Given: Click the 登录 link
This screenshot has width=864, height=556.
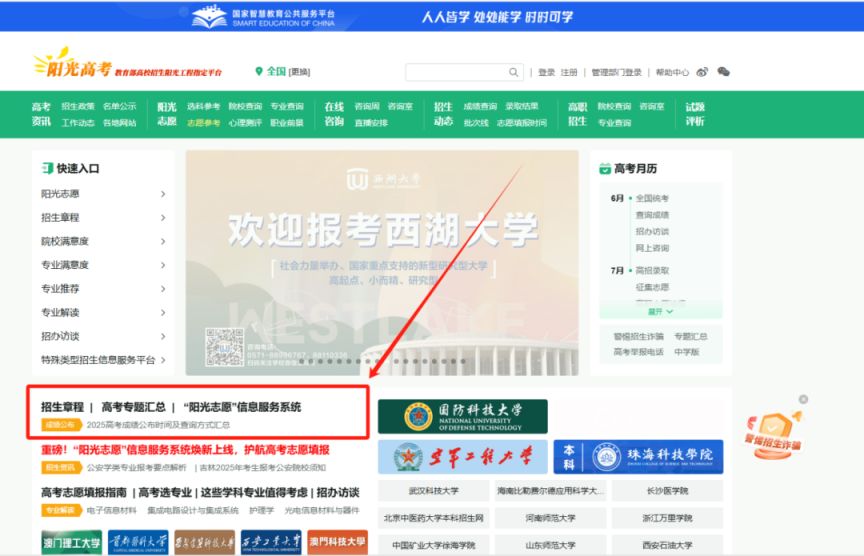Looking at the screenshot, I should click(x=547, y=72).
